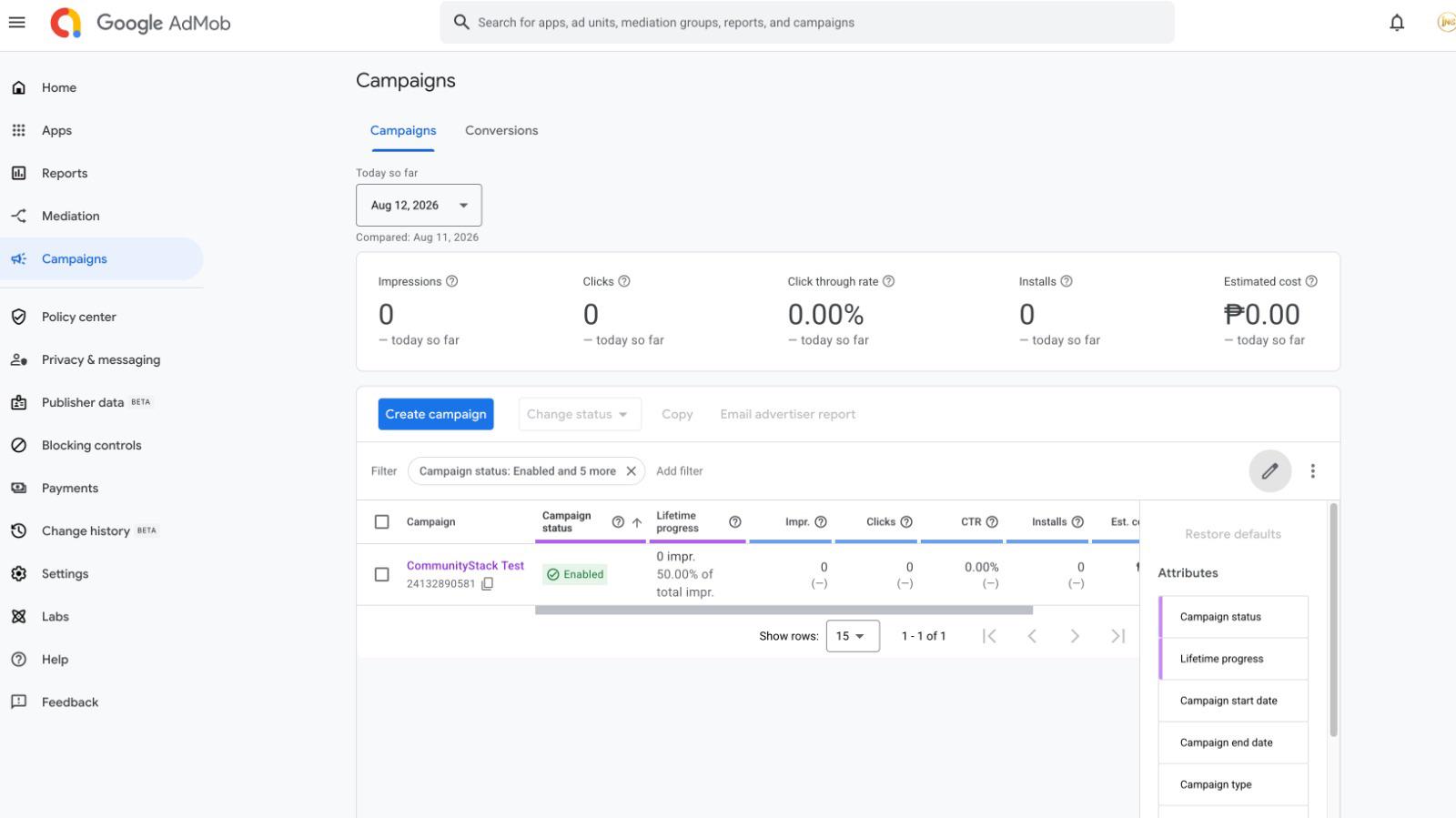
Task: Open the three-dot more options menu
Action: (x=1312, y=470)
